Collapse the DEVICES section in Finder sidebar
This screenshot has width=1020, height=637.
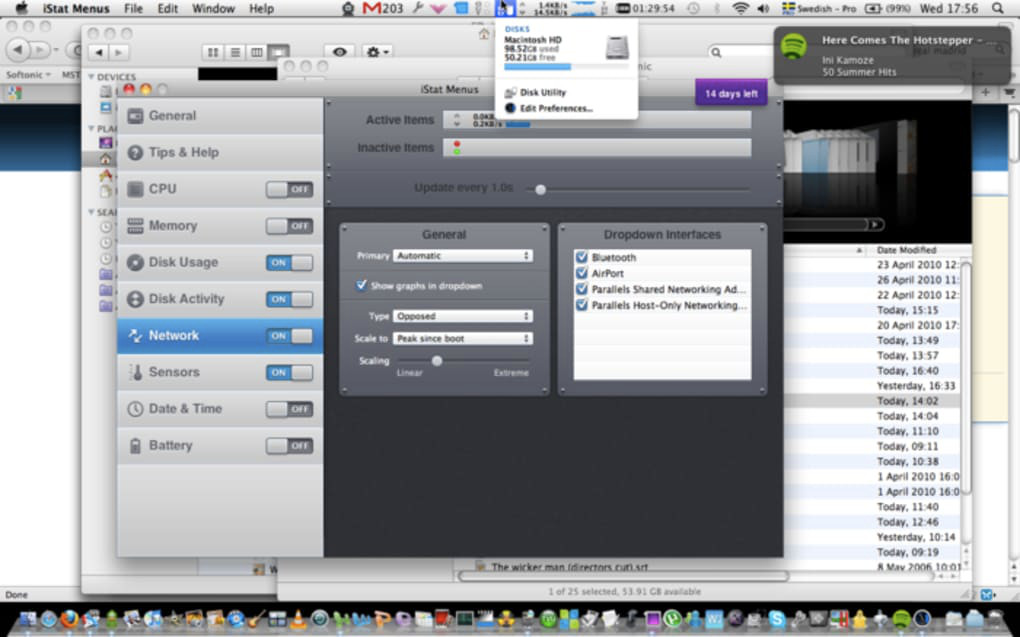click(x=92, y=77)
